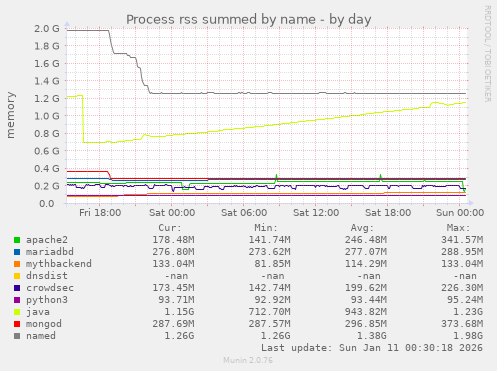
Task: Select the java legend label
Action: coord(38,312)
